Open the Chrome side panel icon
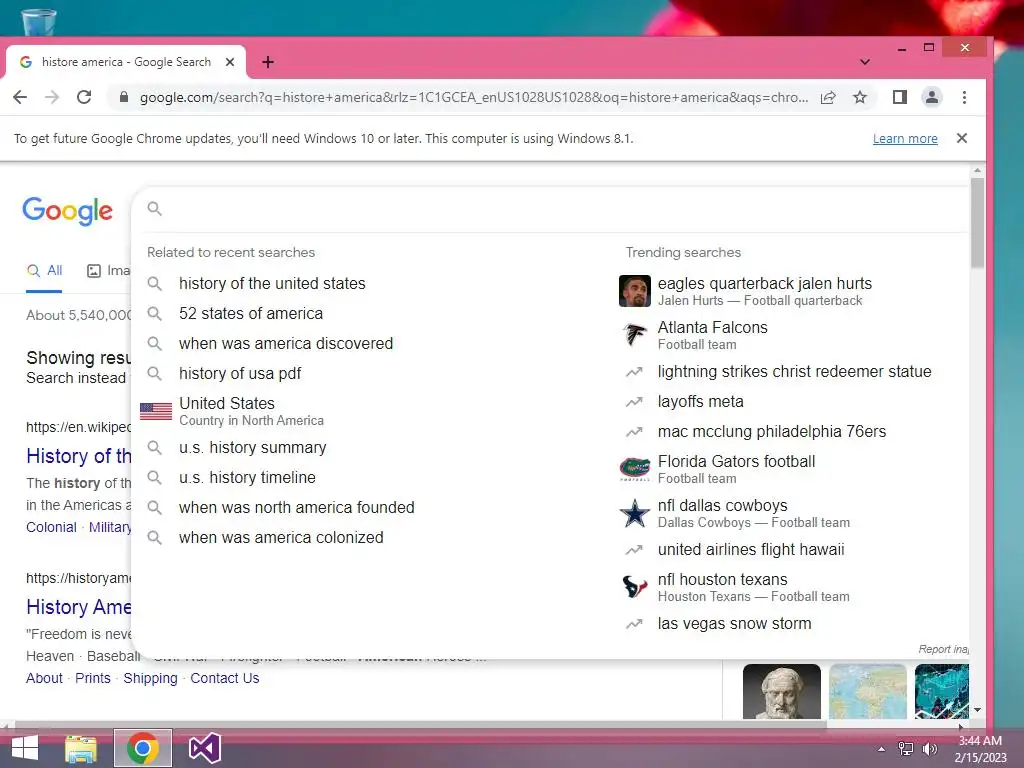This screenshot has height=768, width=1024. [x=900, y=97]
